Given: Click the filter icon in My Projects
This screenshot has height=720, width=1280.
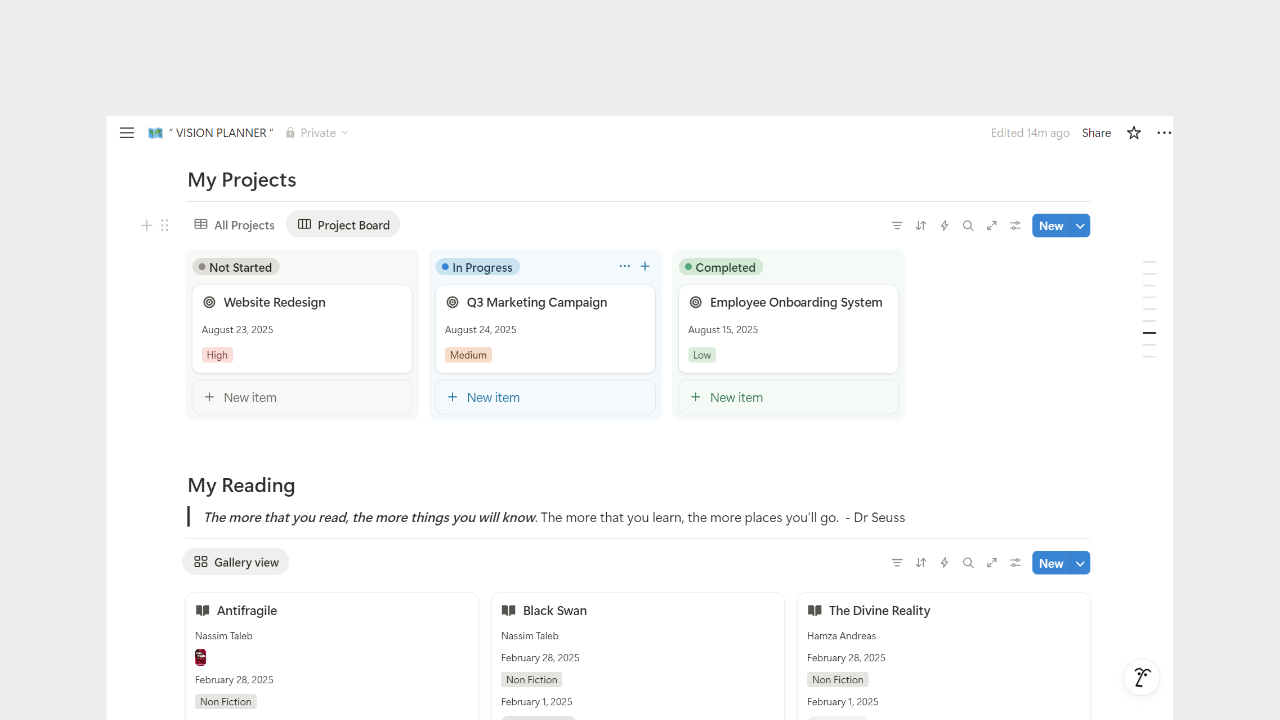Looking at the screenshot, I should pos(897,226).
